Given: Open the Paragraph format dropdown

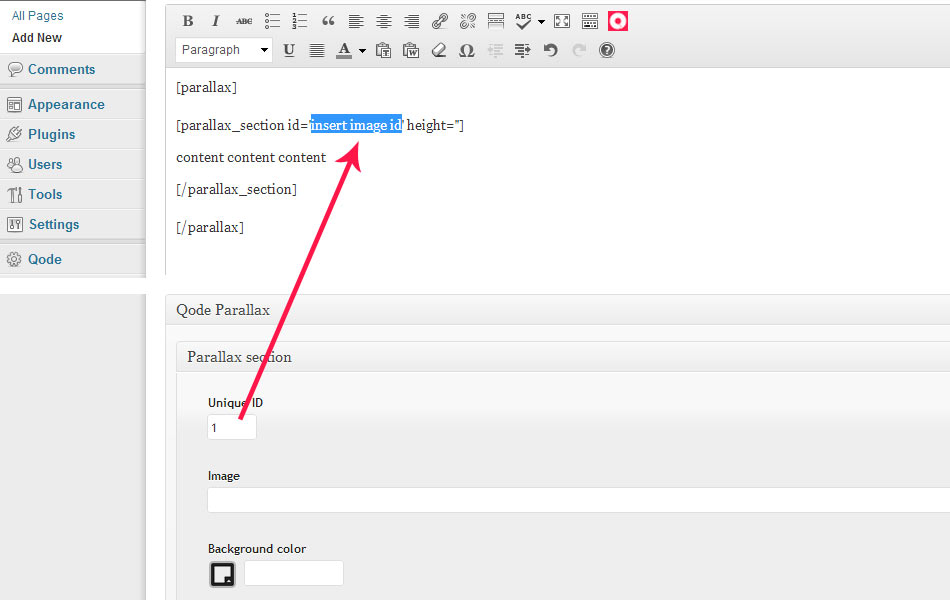Looking at the screenshot, I should point(224,50).
